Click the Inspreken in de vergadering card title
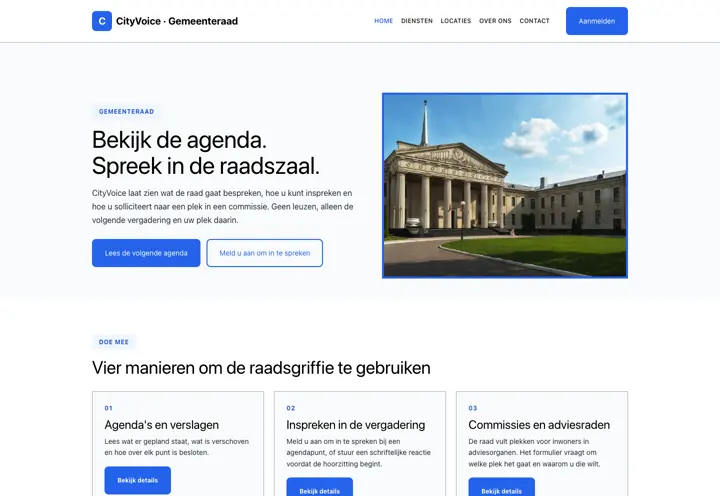Screen dimensions: 720x496 click(x=355, y=425)
